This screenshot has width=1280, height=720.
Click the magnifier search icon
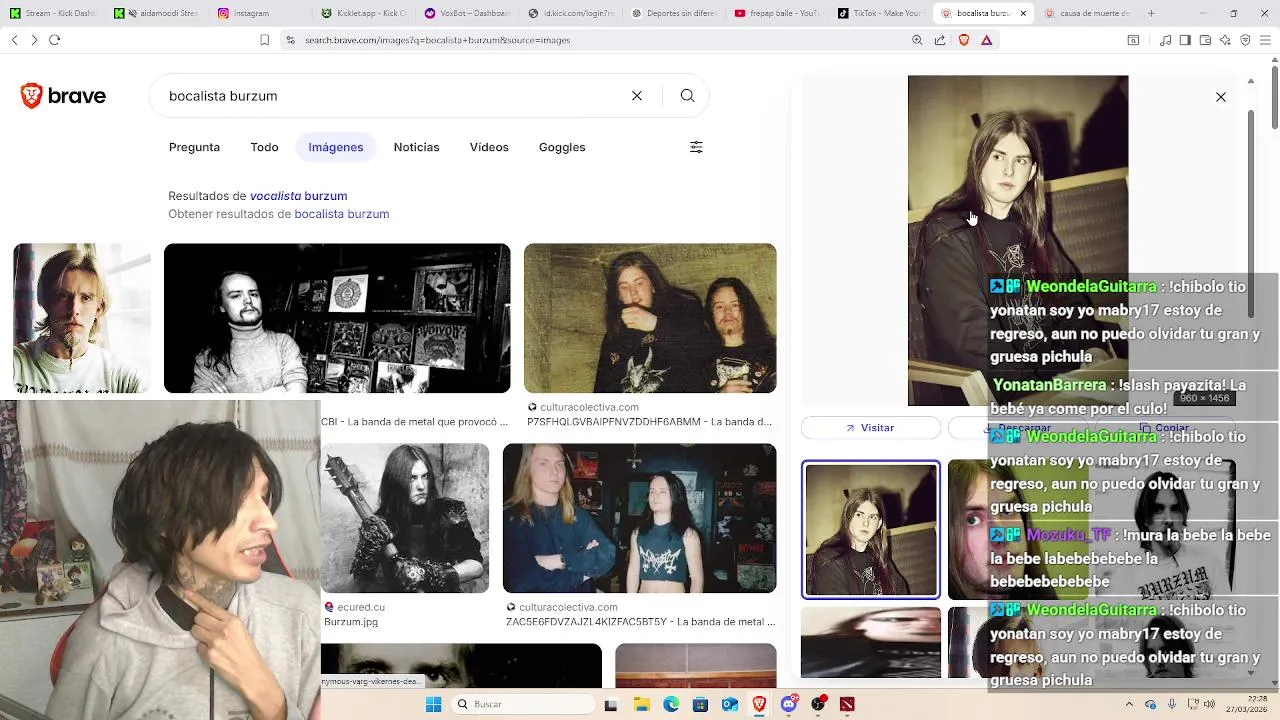tap(687, 96)
